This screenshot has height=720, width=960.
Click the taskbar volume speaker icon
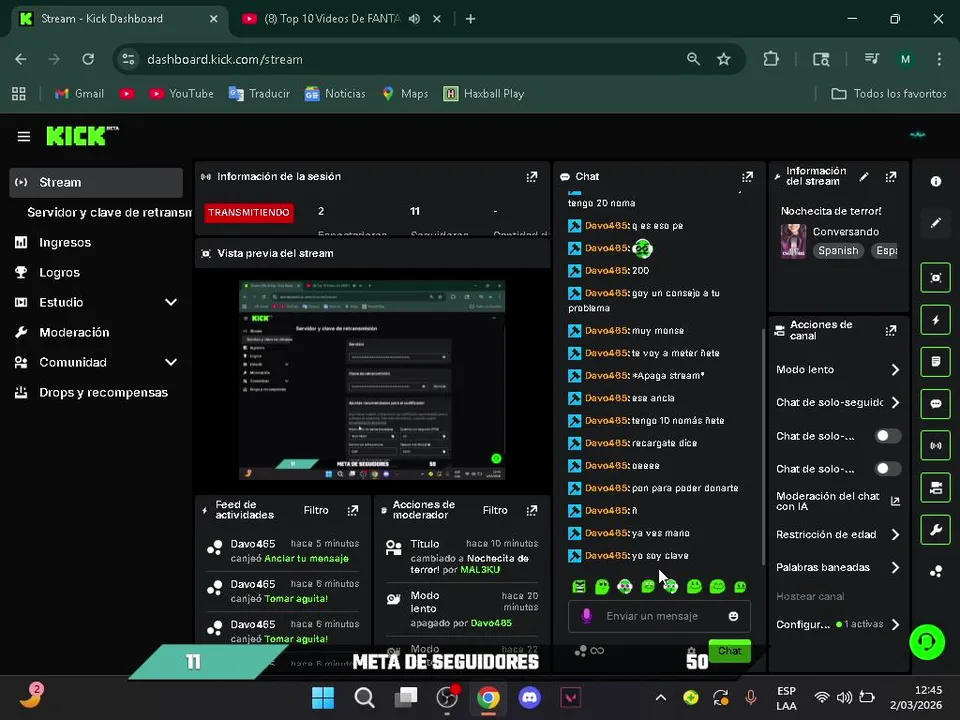[844, 697]
